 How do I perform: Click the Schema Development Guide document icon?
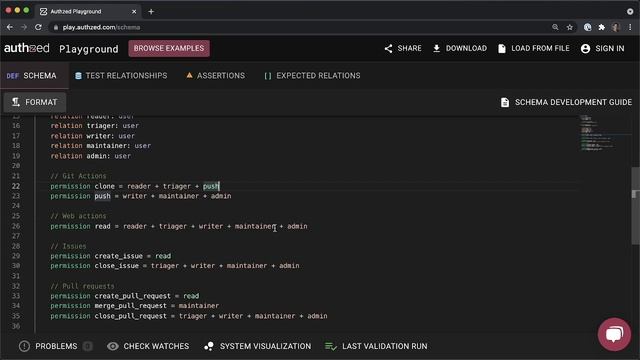click(x=505, y=102)
